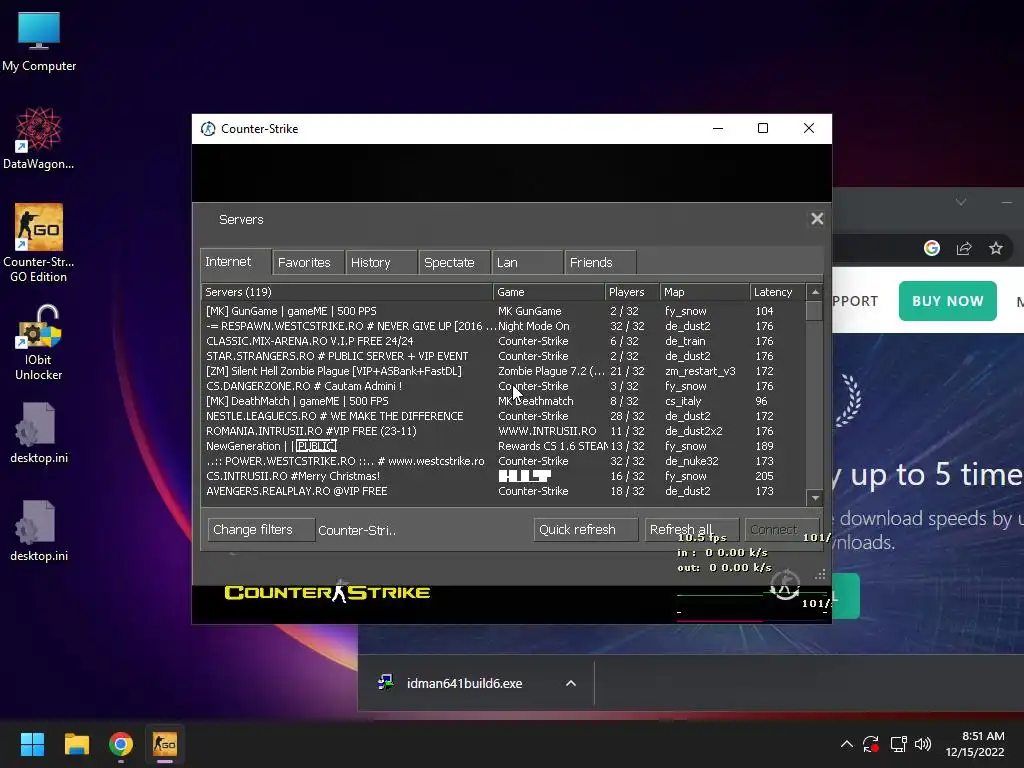
Task: Click the server list scrollbar thumb
Action: pos(814,310)
